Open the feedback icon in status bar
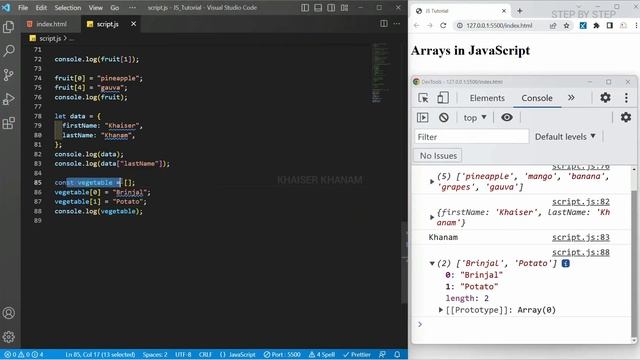640x360 pixels. [x=382, y=354]
